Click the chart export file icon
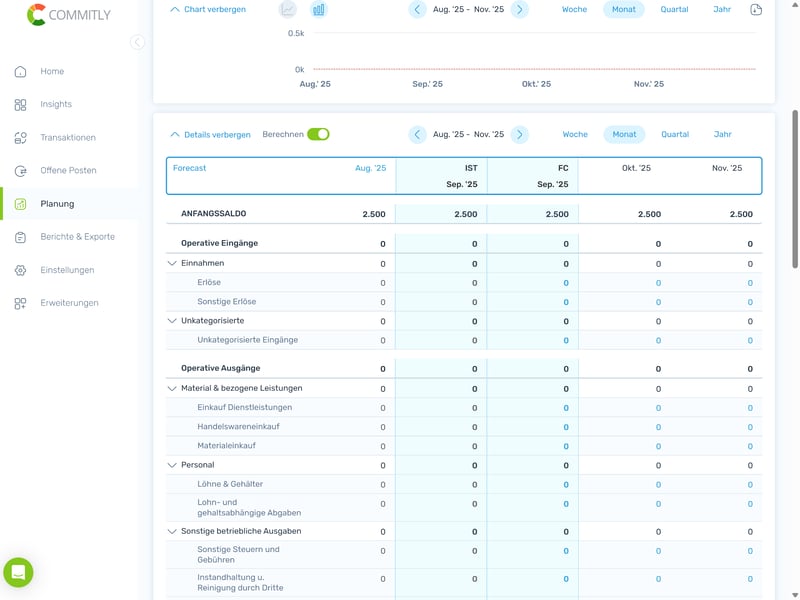Image resolution: width=800 pixels, height=600 pixels. click(x=756, y=10)
